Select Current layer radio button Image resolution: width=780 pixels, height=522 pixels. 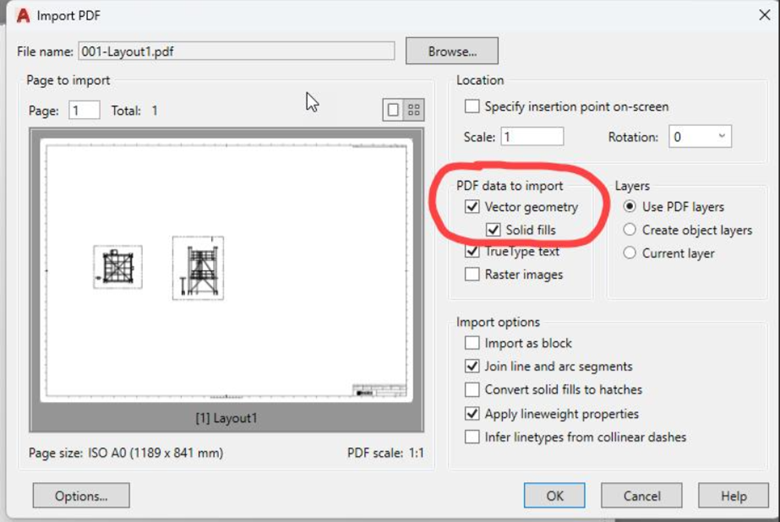point(630,253)
